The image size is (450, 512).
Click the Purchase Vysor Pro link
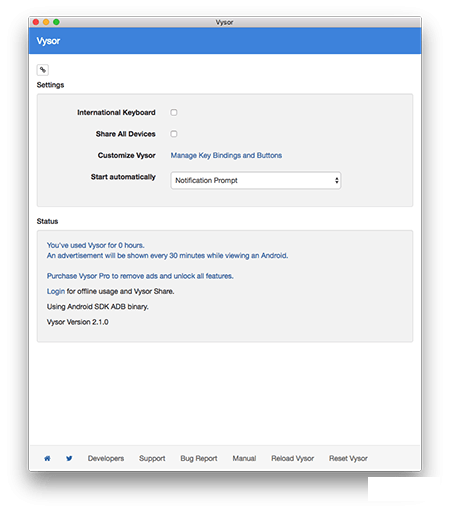140,276
